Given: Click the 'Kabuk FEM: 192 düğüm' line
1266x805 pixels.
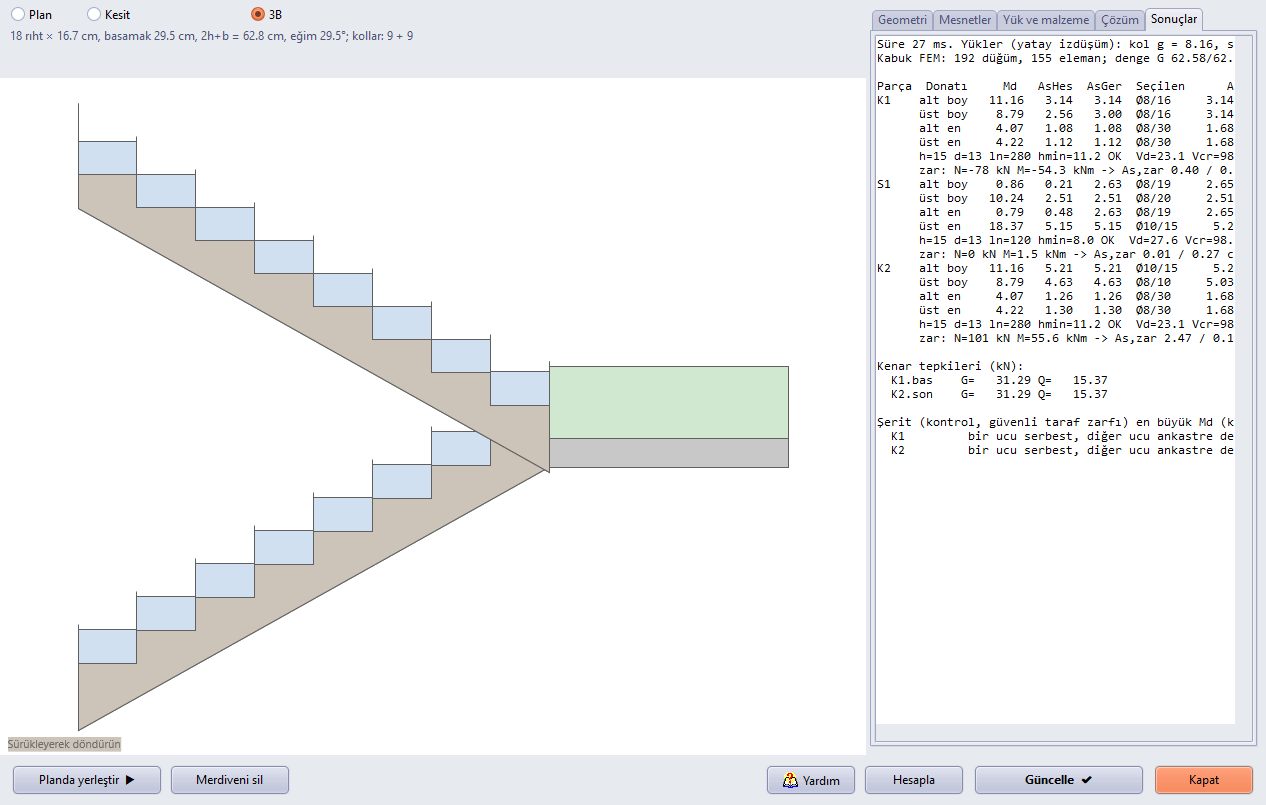Looking at the screenshot, I should (1055, 58).
